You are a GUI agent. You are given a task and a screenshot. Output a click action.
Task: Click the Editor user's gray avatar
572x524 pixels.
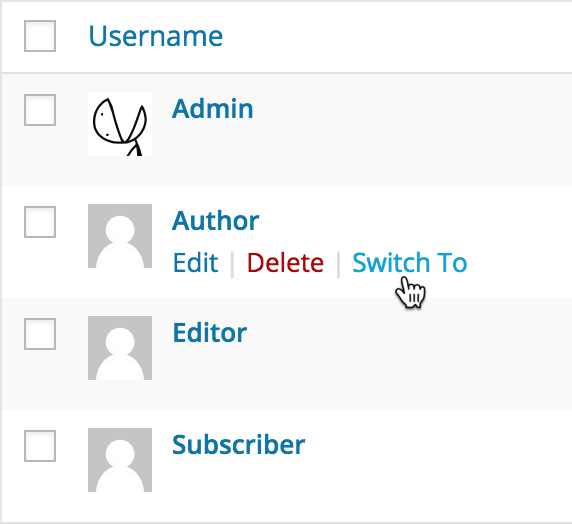pos(120,348)
